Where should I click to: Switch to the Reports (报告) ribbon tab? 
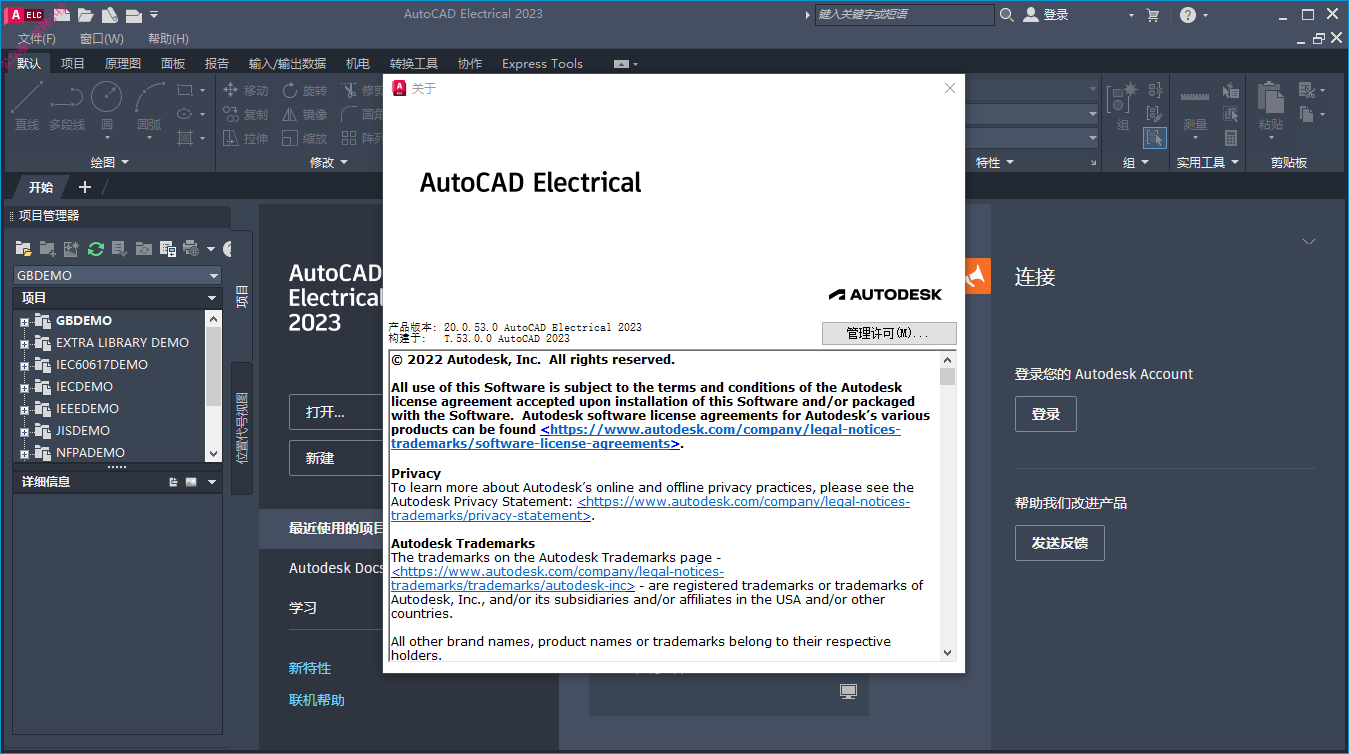[217, 63]
